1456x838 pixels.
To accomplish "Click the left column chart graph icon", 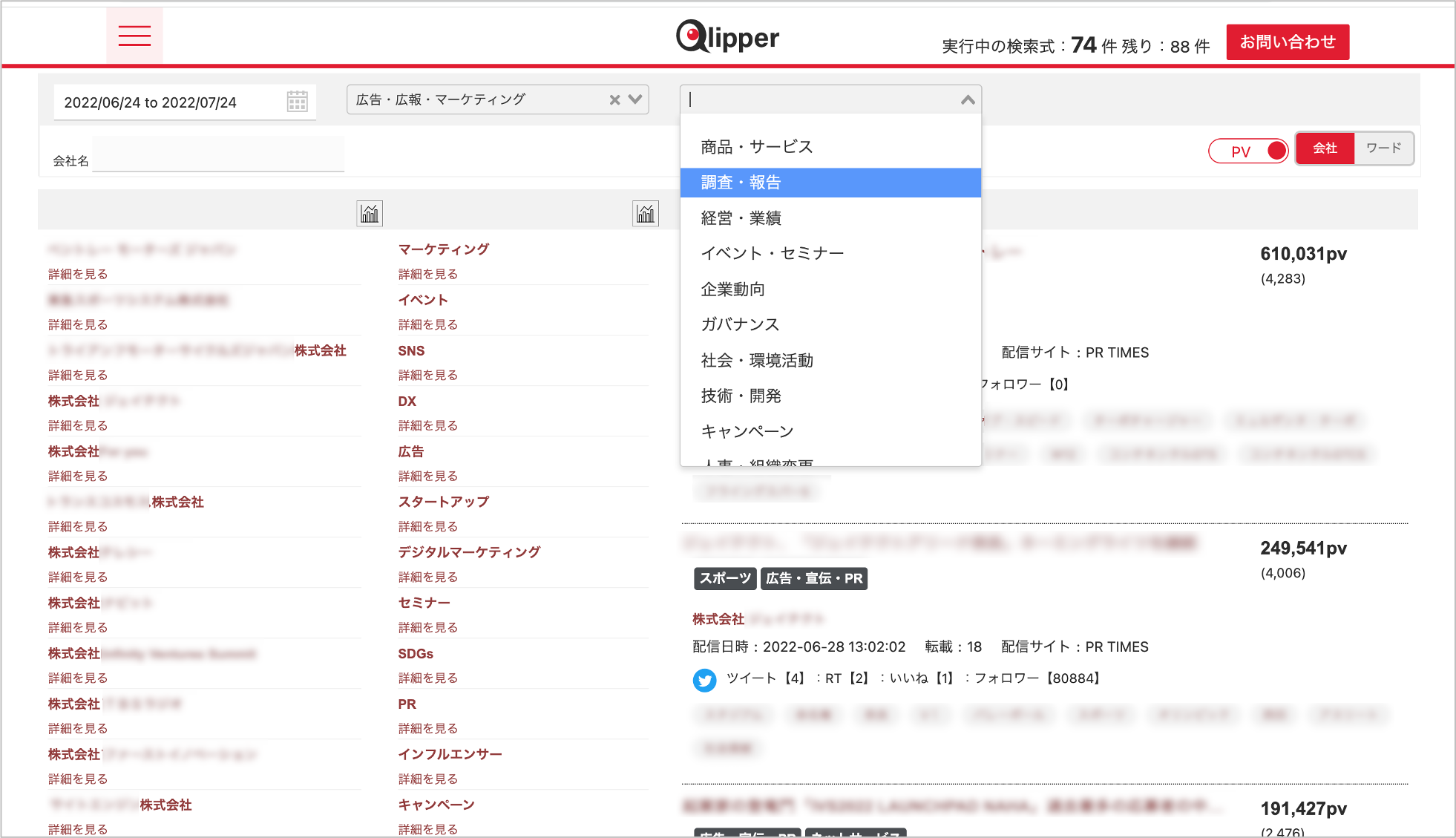I will coord(369,212).
